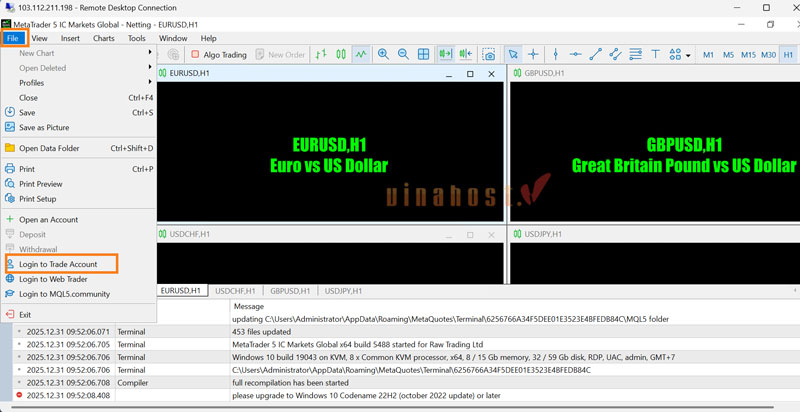Image resolution: width=800 pixels, height=412 pixels.
Task: Switch to the GBPUSD,H1 chart tab
Action: pyautogui.click(x=289, y=290)
